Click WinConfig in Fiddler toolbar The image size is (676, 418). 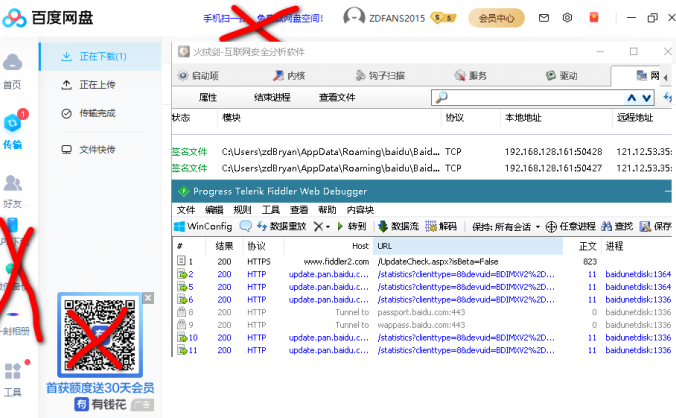(x=203, y=226)
